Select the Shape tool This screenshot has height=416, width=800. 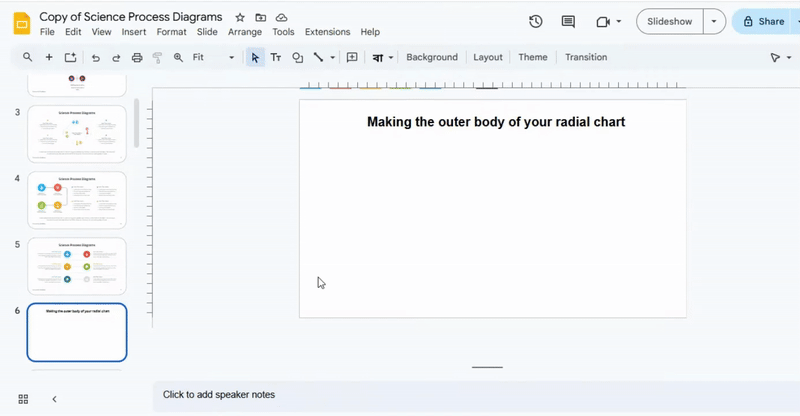pos(297,58)
